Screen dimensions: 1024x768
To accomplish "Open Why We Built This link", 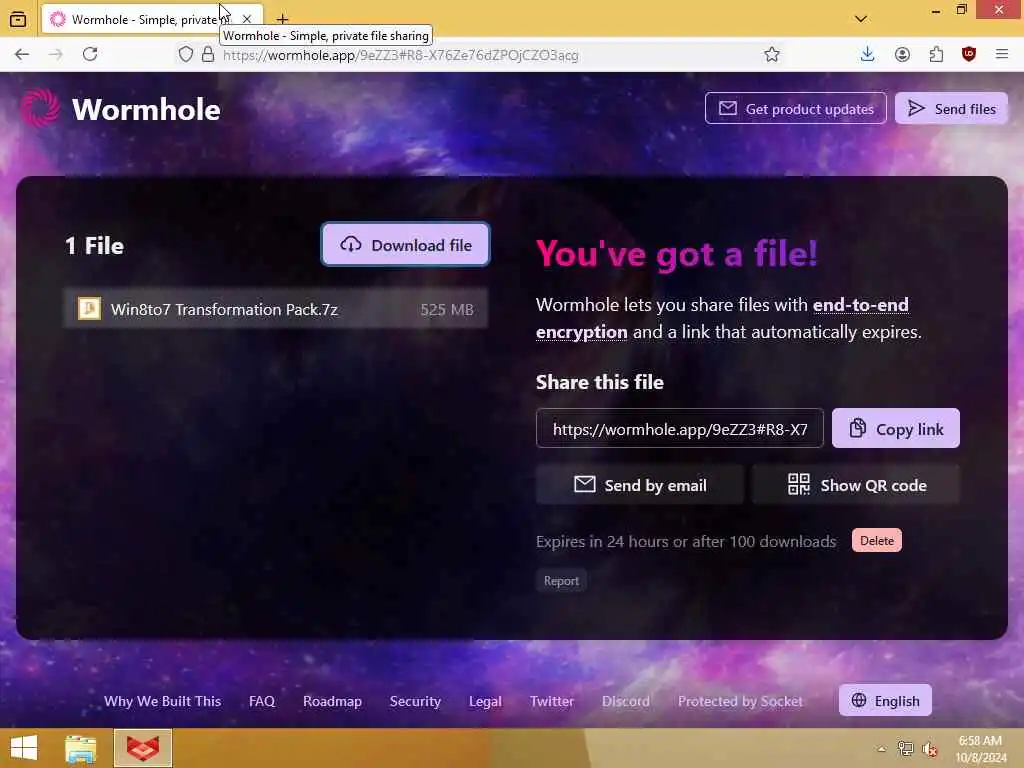I will [163, 701].
